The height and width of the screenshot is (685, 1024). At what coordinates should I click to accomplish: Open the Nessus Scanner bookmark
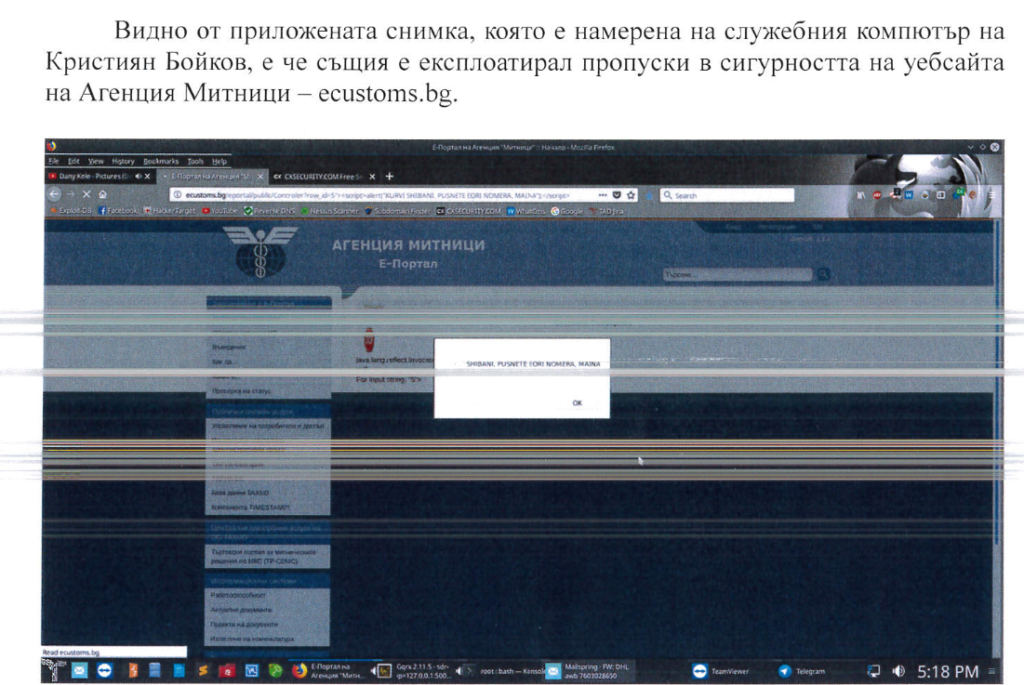point(329,211)
